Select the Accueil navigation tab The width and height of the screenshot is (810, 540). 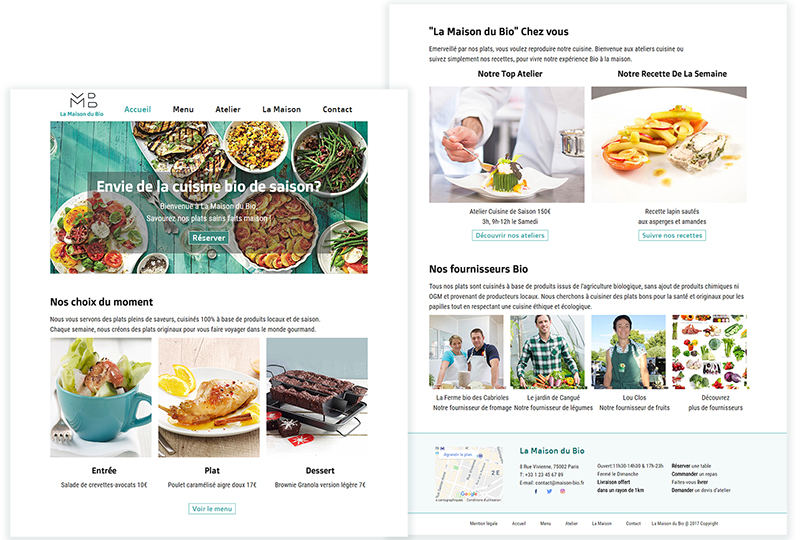[x=137, y=110]
